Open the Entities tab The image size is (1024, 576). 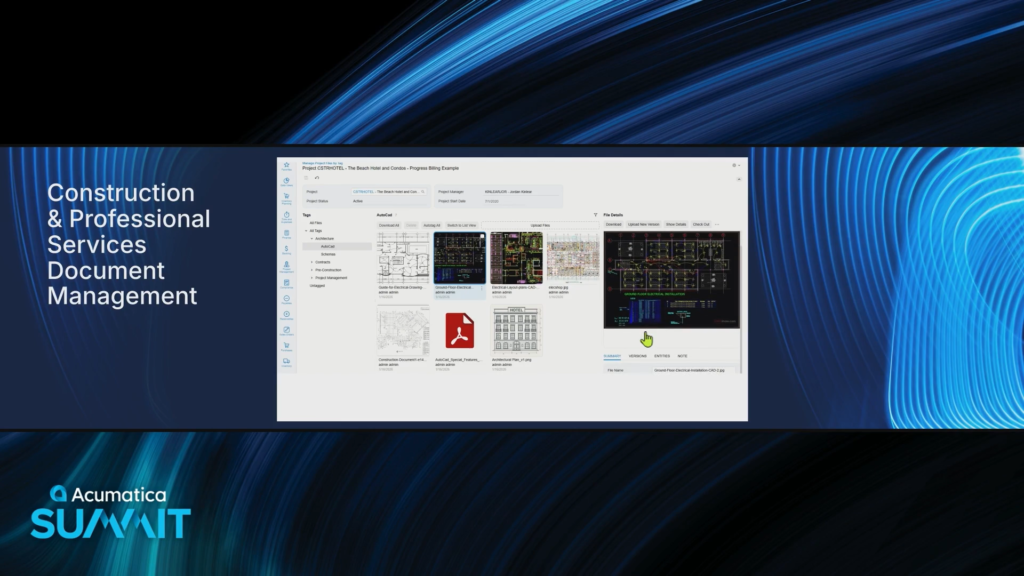(x=662, y=356)
